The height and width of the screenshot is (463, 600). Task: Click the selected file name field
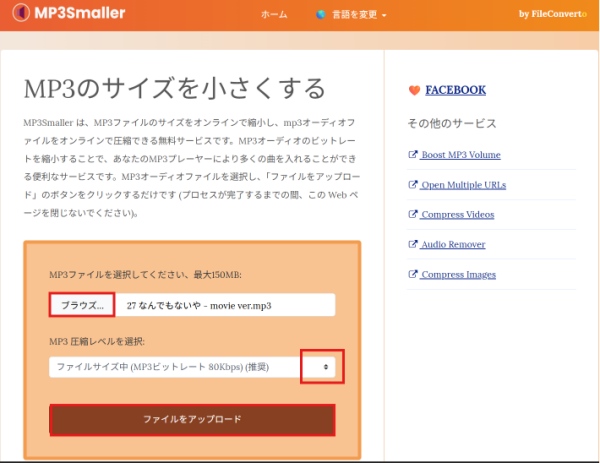[225, 305]
